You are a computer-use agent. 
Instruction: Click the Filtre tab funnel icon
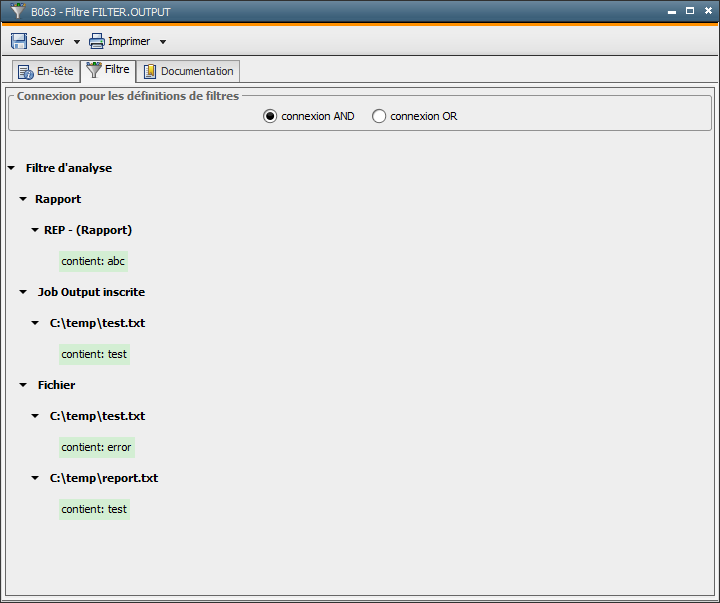[94, 70]
